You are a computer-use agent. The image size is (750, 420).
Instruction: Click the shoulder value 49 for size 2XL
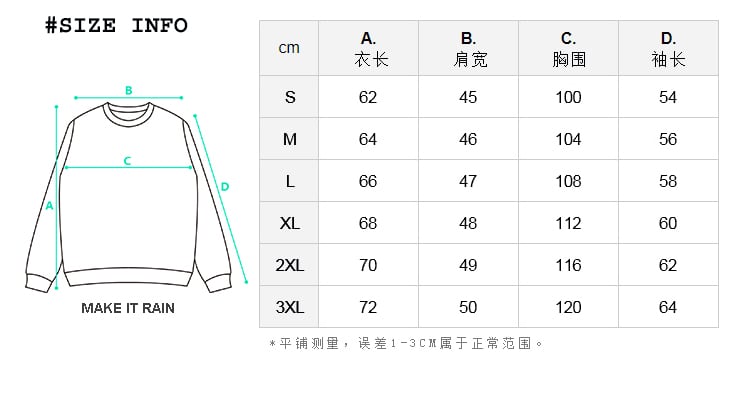[x=468, y=265]
